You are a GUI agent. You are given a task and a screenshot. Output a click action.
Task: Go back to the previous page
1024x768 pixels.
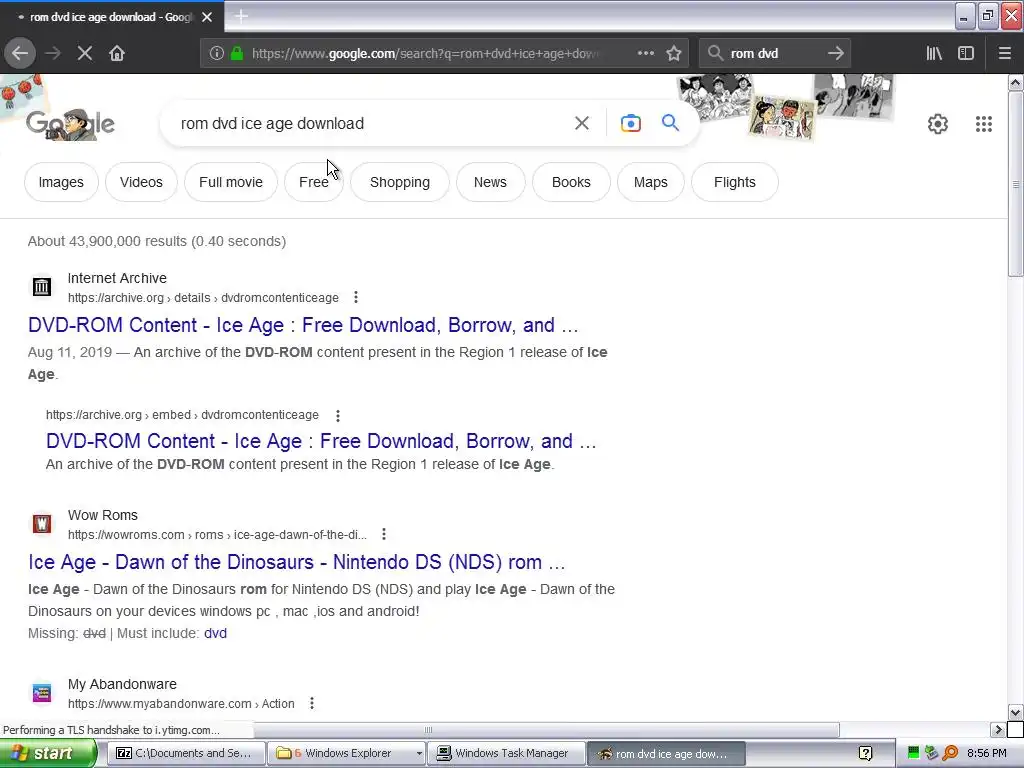tap(20, 54)
